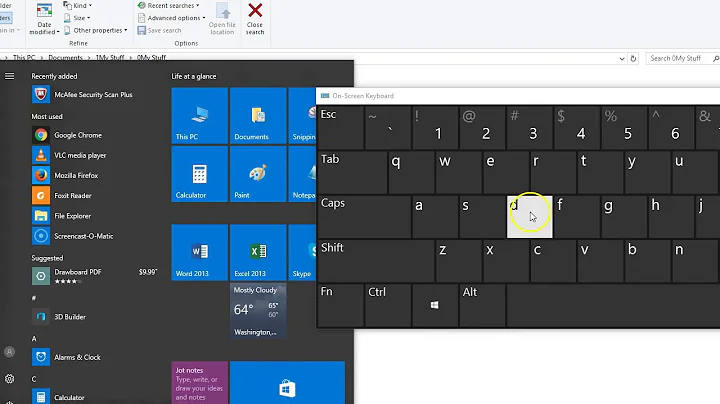Click the number 3 key
This screenshot has width=720, height=404.
coord(529,128)
